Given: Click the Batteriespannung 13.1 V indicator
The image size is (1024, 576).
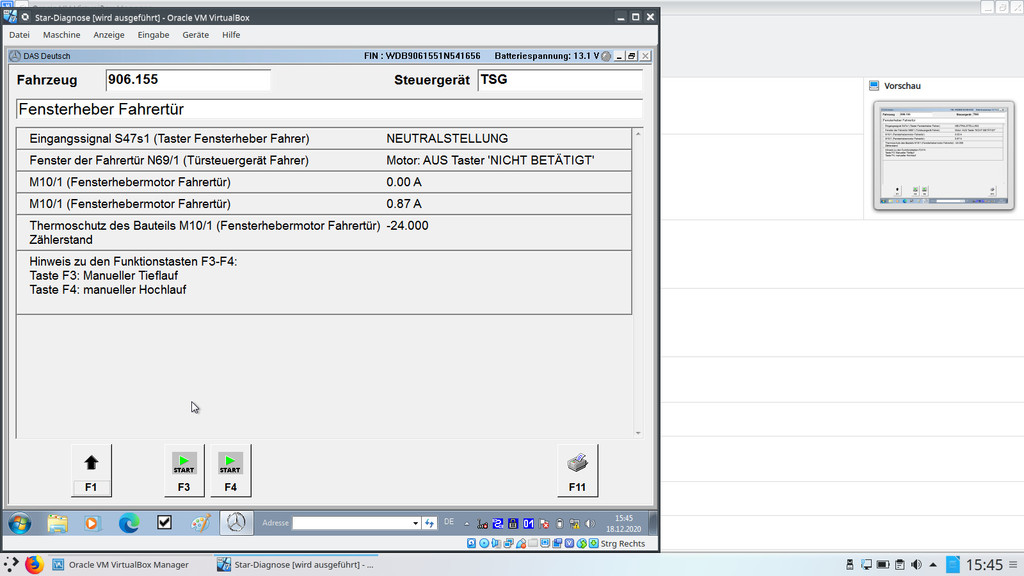Looking at the screenshot, I should (547, 56).
